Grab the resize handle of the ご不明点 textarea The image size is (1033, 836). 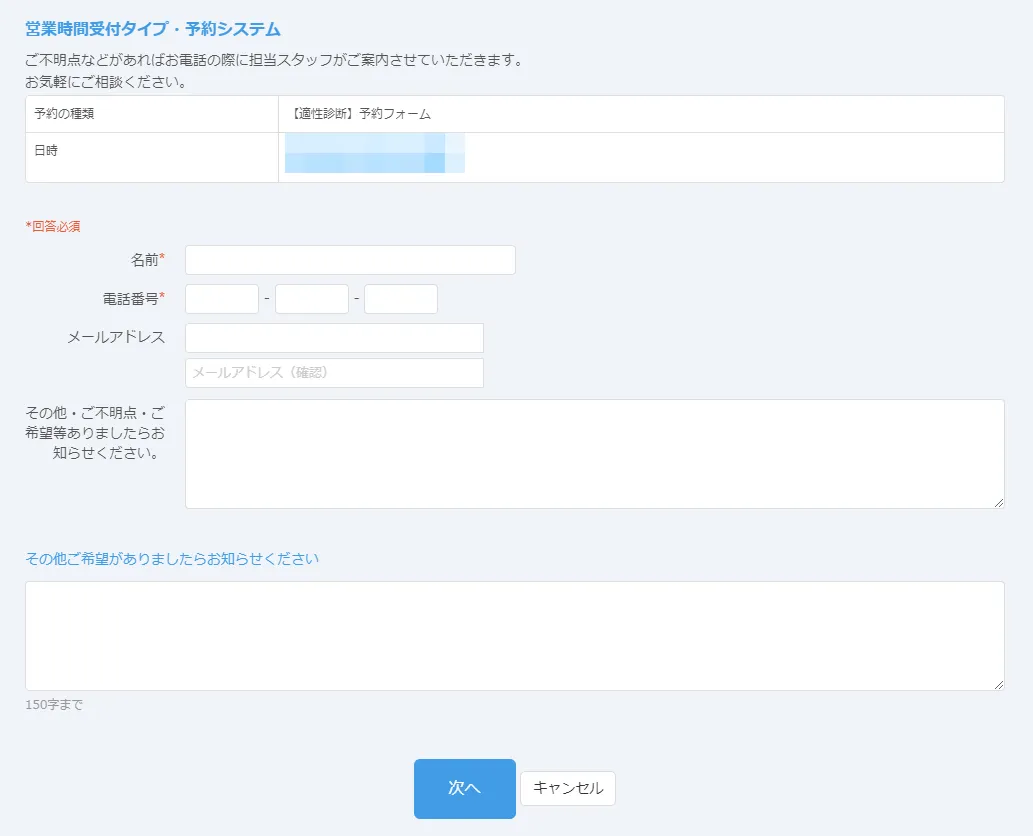tap(999, 503)
